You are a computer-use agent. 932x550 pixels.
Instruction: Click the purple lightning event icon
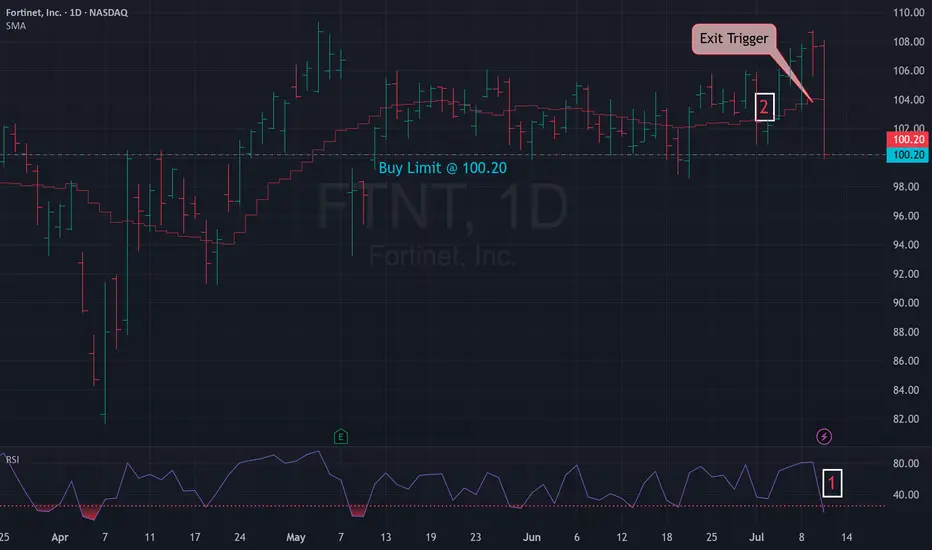824,437
